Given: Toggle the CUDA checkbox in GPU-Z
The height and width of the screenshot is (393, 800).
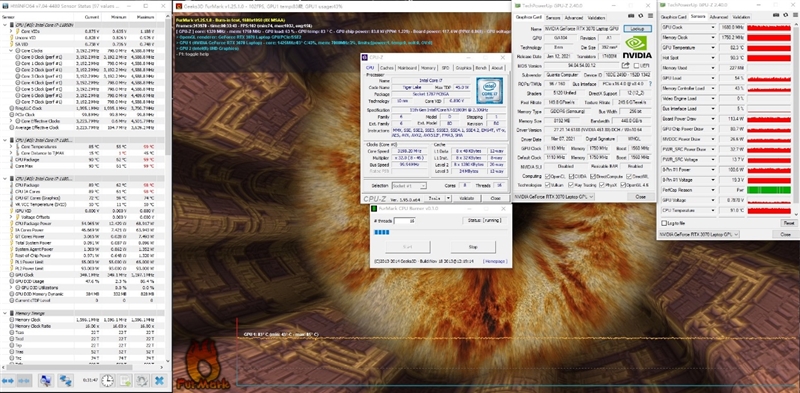Looking at the screenshot, I should 570,176.
